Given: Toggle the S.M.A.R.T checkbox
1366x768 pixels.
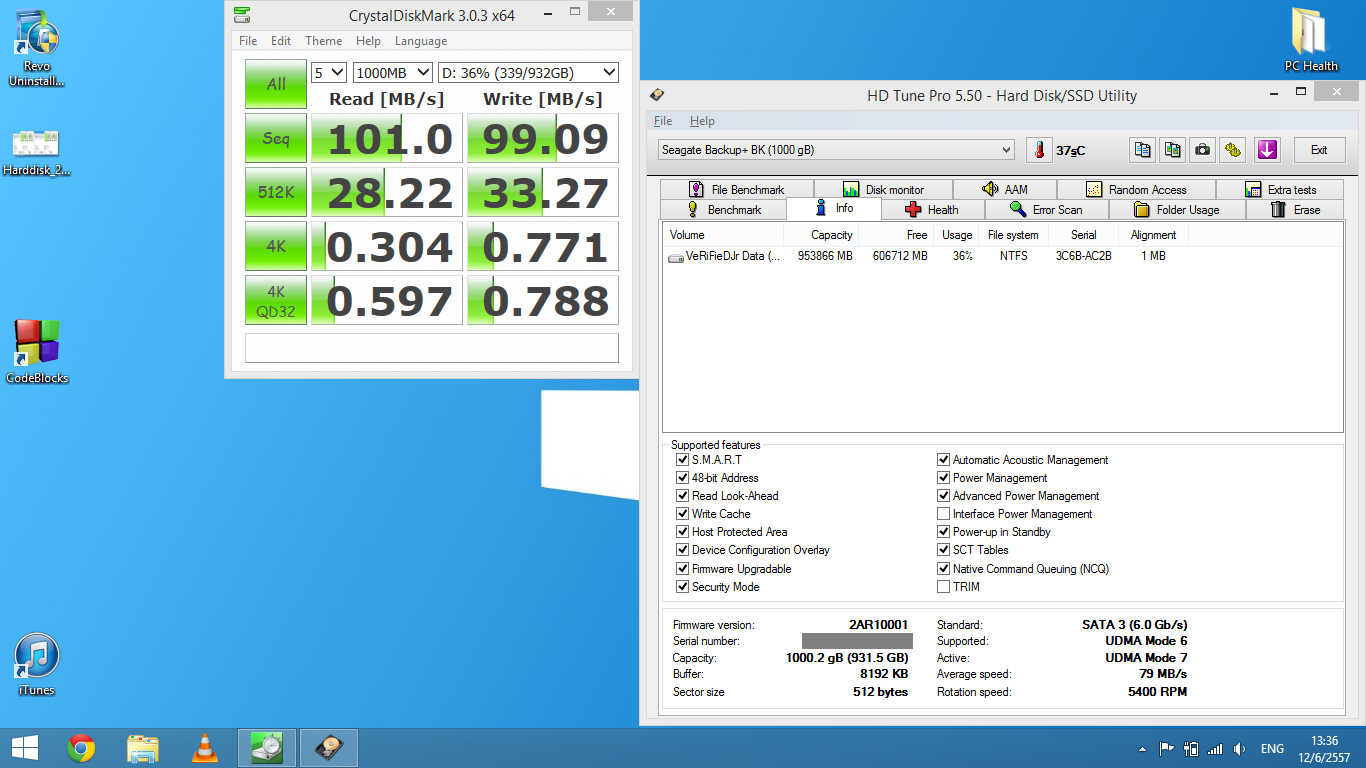Looking at the screenshot, I should click(682, 460).
